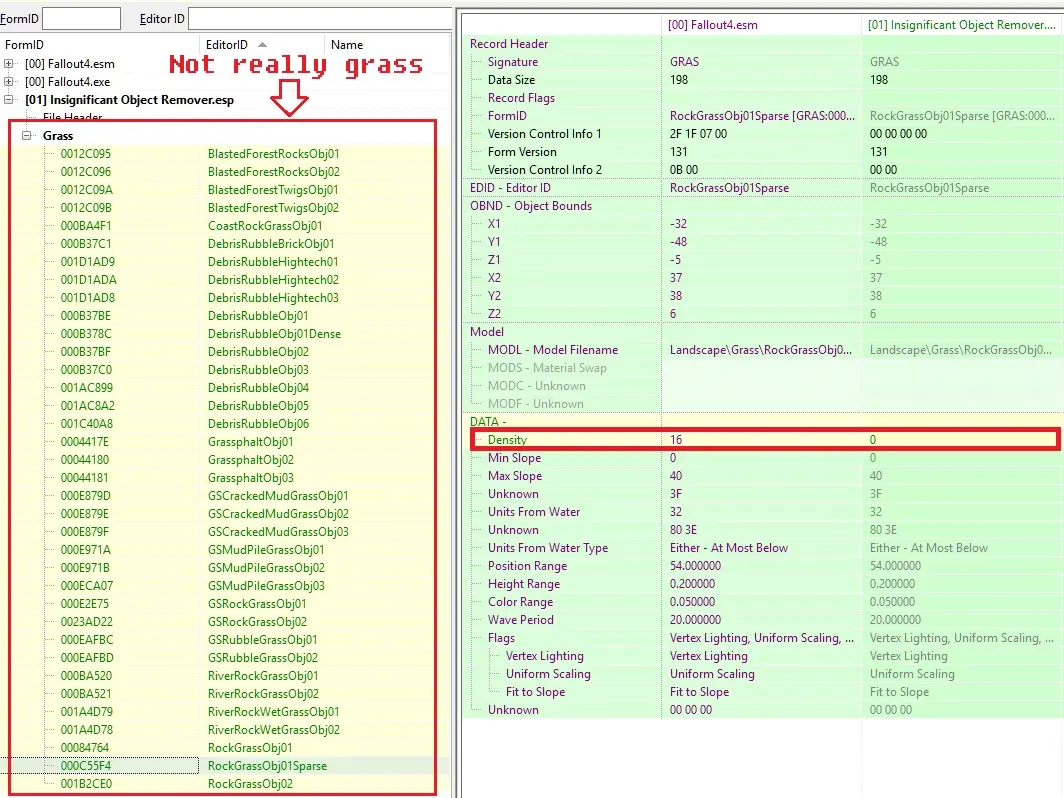The width and height of the screenshot is (1064, 798).
Task: Select the RiverRockGrassObj02 record
Action: [263, 694]
